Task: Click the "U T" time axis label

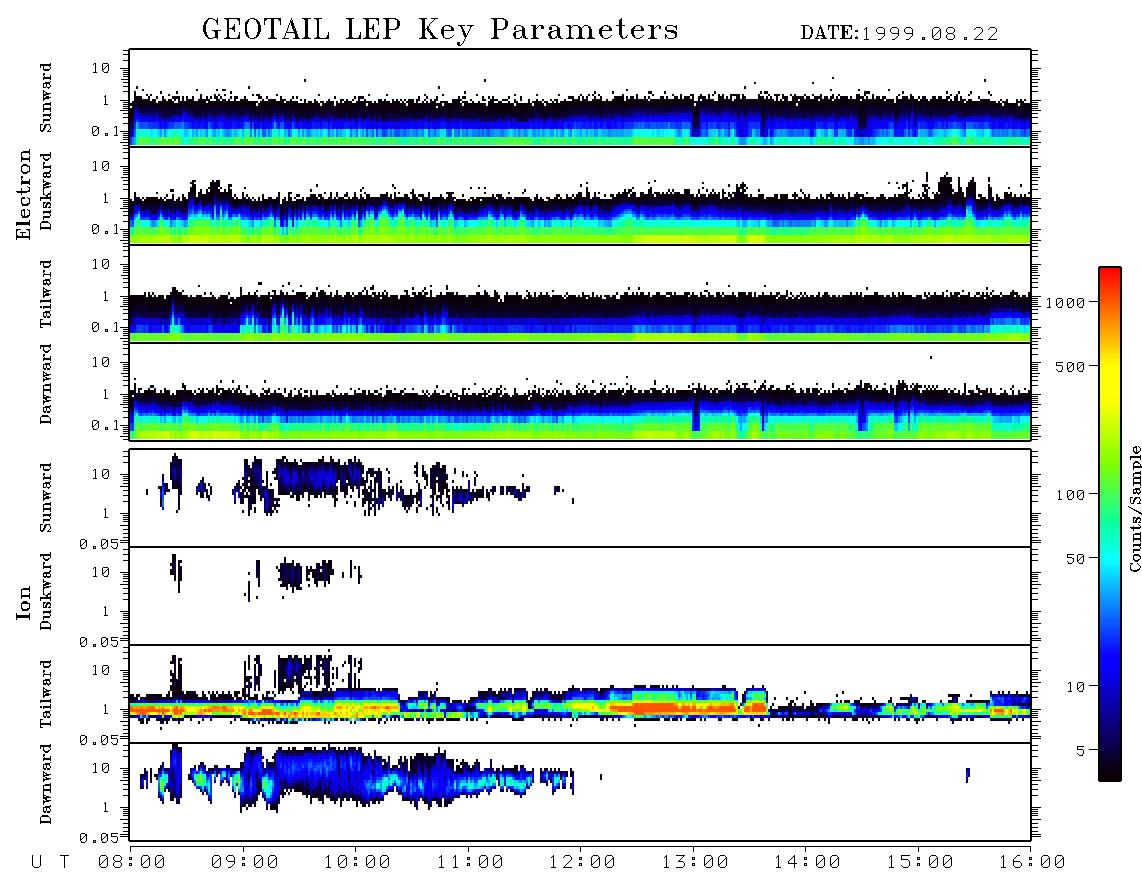Action: (x=50, y=863)
